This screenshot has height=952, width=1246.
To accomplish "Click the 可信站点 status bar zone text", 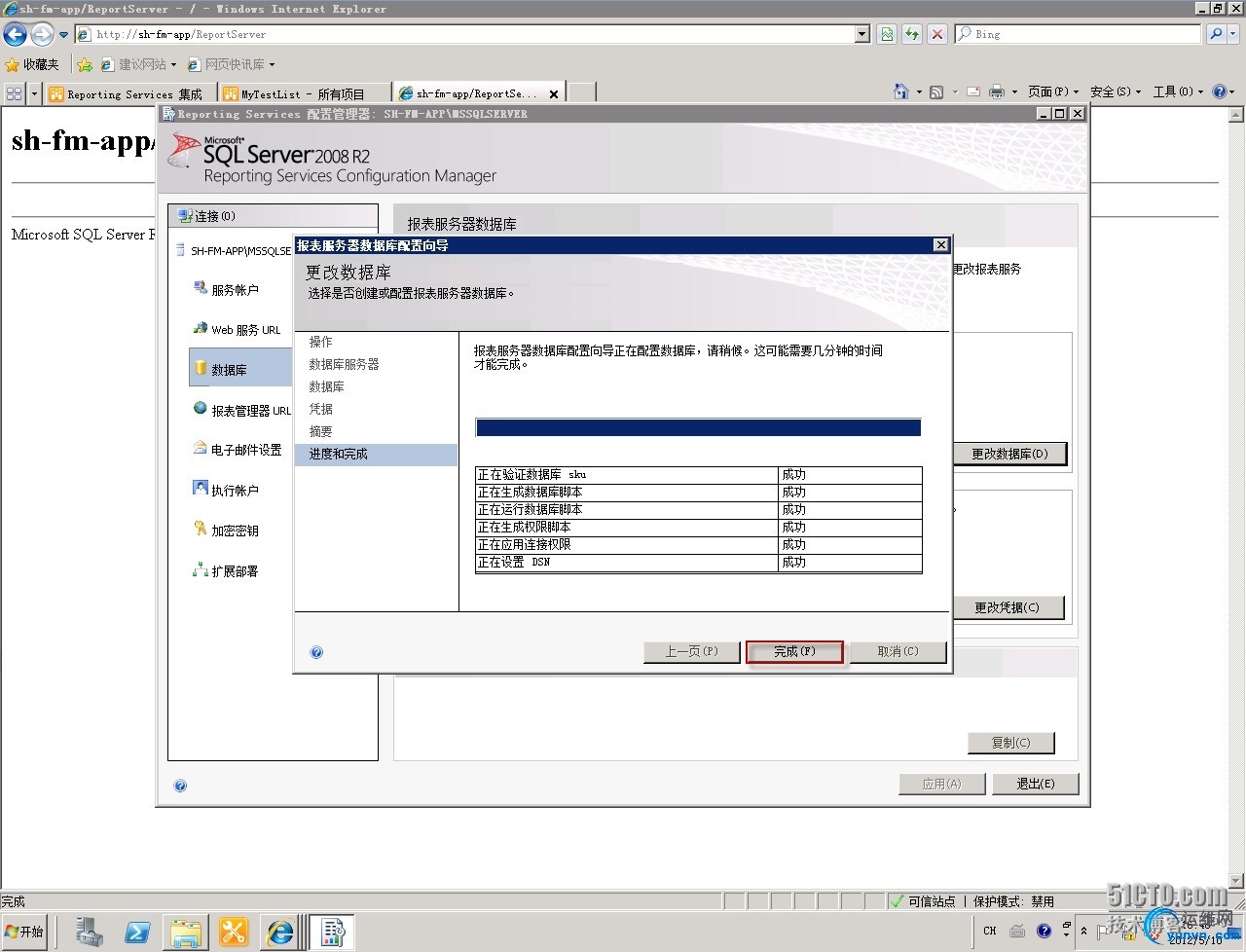I will click(932, 901).
